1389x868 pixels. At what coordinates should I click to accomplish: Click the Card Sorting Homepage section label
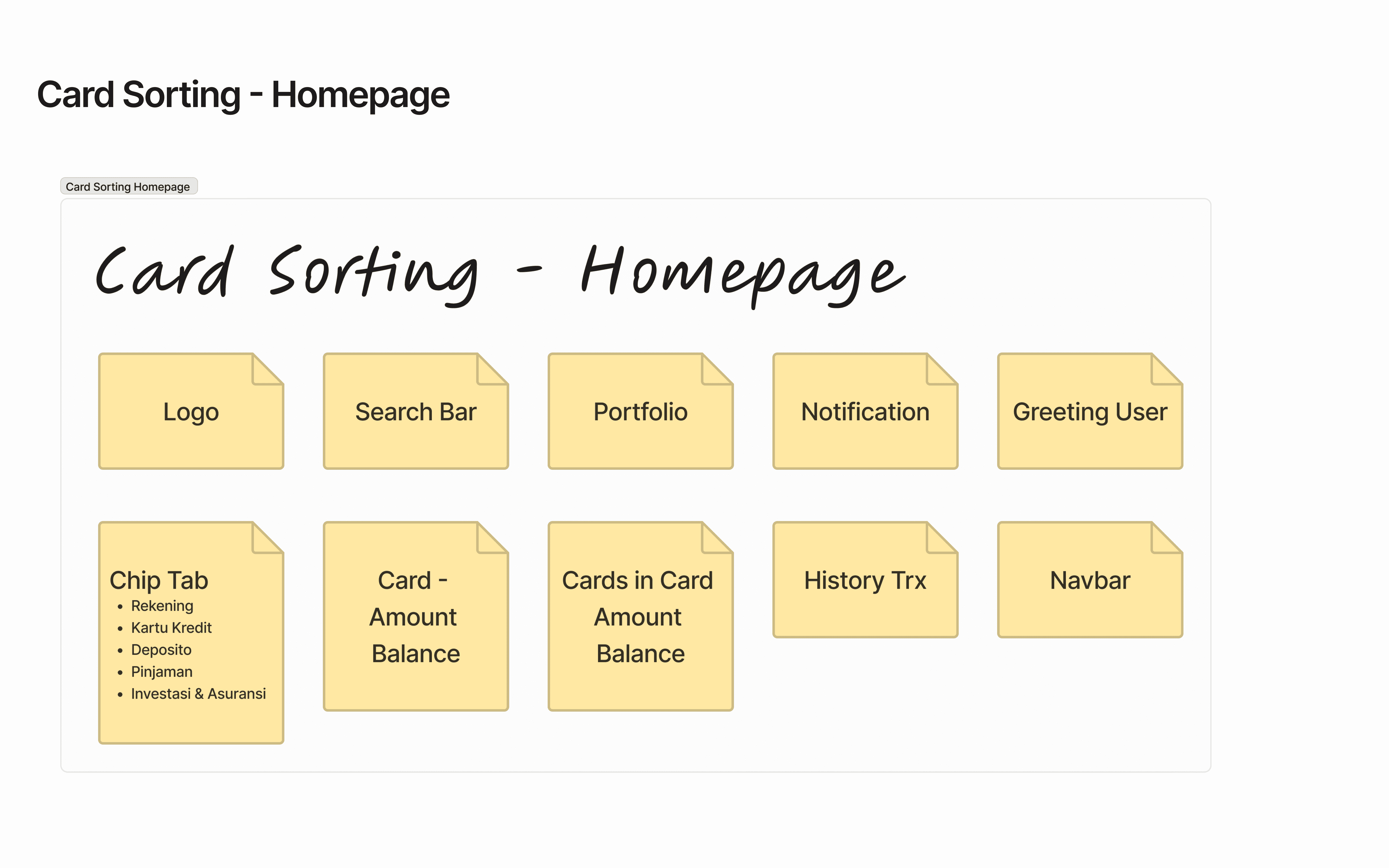[x=128, y=187]
